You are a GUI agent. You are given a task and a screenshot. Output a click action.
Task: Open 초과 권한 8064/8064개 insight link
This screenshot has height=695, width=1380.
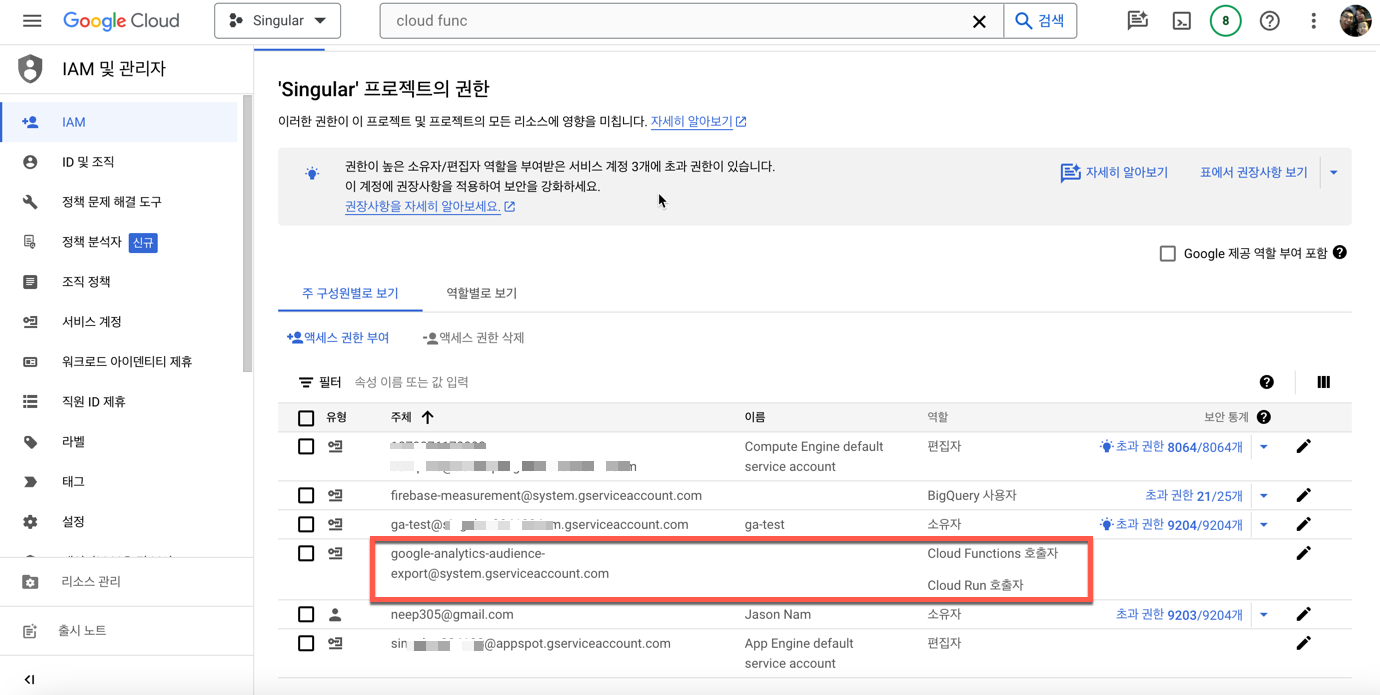[x=1169, y=447]
